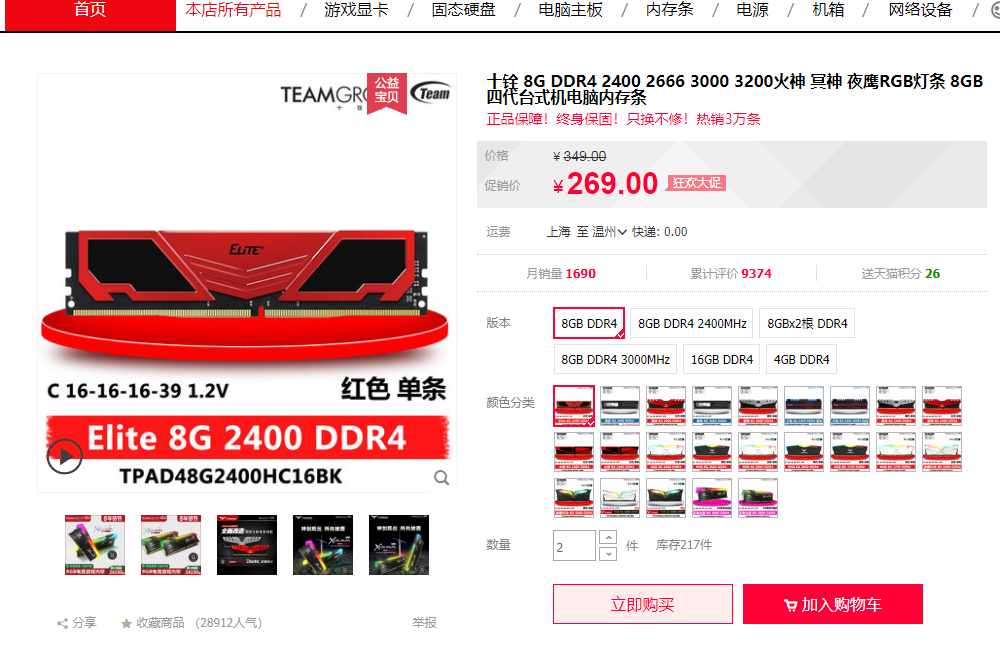Viewport: 1000px width, 654px height.
Task: Click the cart icon in 加入购物车 button
Action: point(790,606)
